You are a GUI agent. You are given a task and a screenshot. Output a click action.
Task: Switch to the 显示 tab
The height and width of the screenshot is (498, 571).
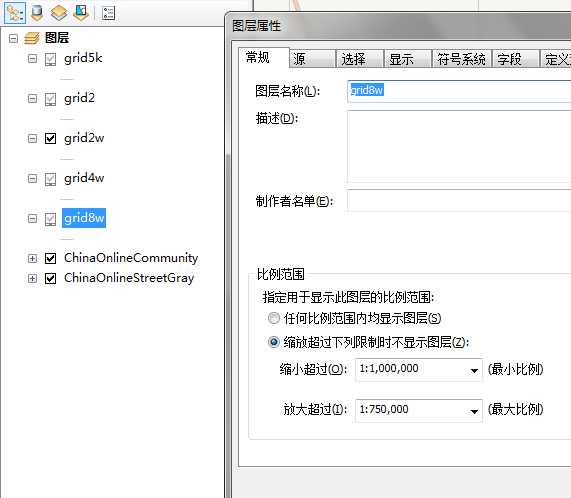pos(408,59)
